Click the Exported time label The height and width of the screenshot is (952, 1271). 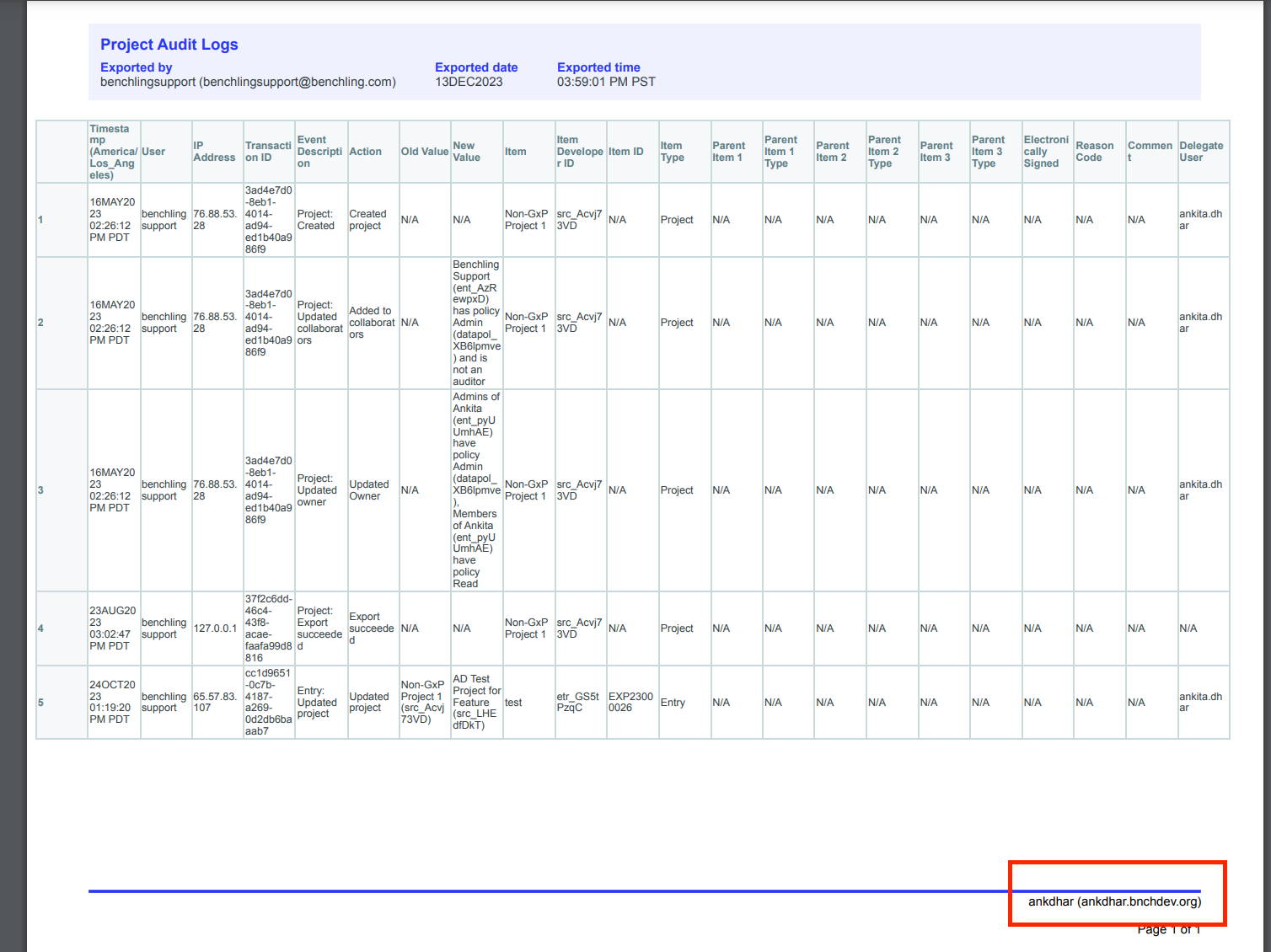[598, 67]
